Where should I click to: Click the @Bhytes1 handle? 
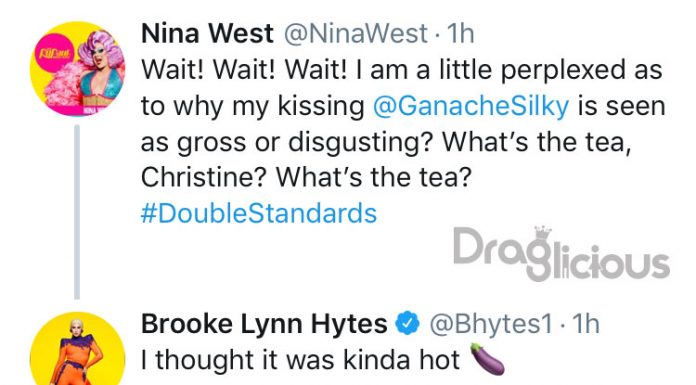click(x=490, y=324)
